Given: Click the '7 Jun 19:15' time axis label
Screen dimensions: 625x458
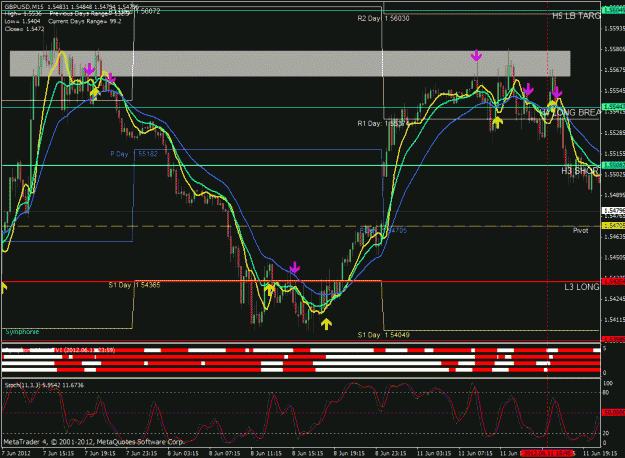Looking at the screenshot, I should [100, 454].
